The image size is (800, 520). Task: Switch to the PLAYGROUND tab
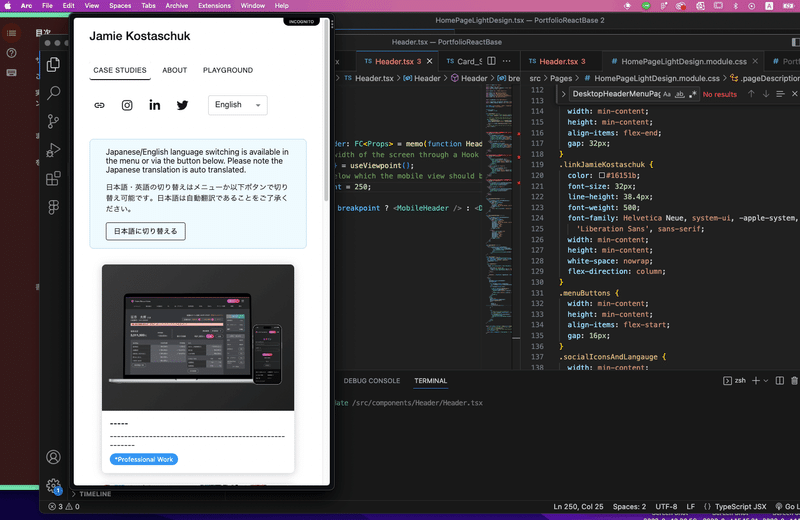point(228,70)
